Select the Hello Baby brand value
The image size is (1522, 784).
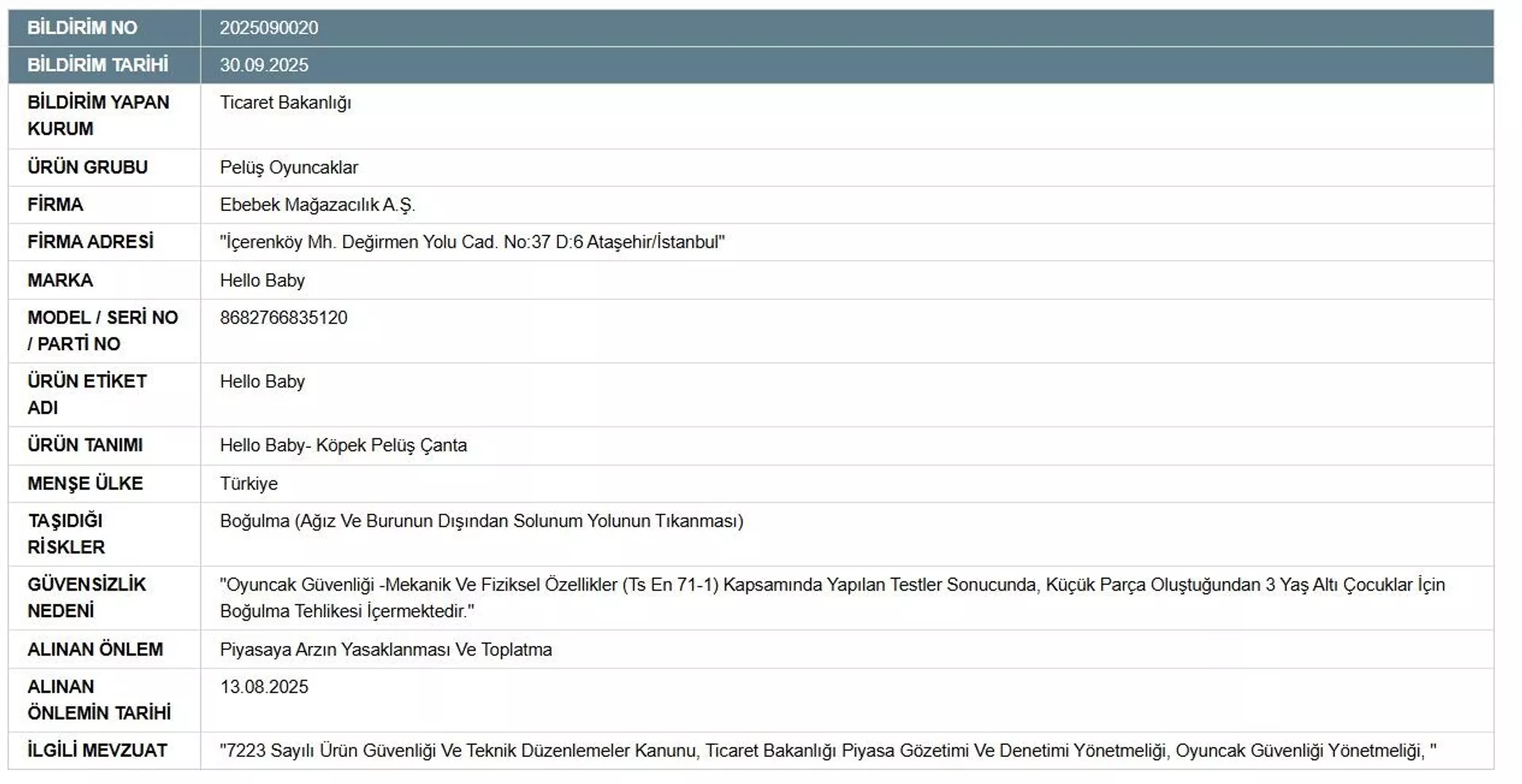point(262,280)
